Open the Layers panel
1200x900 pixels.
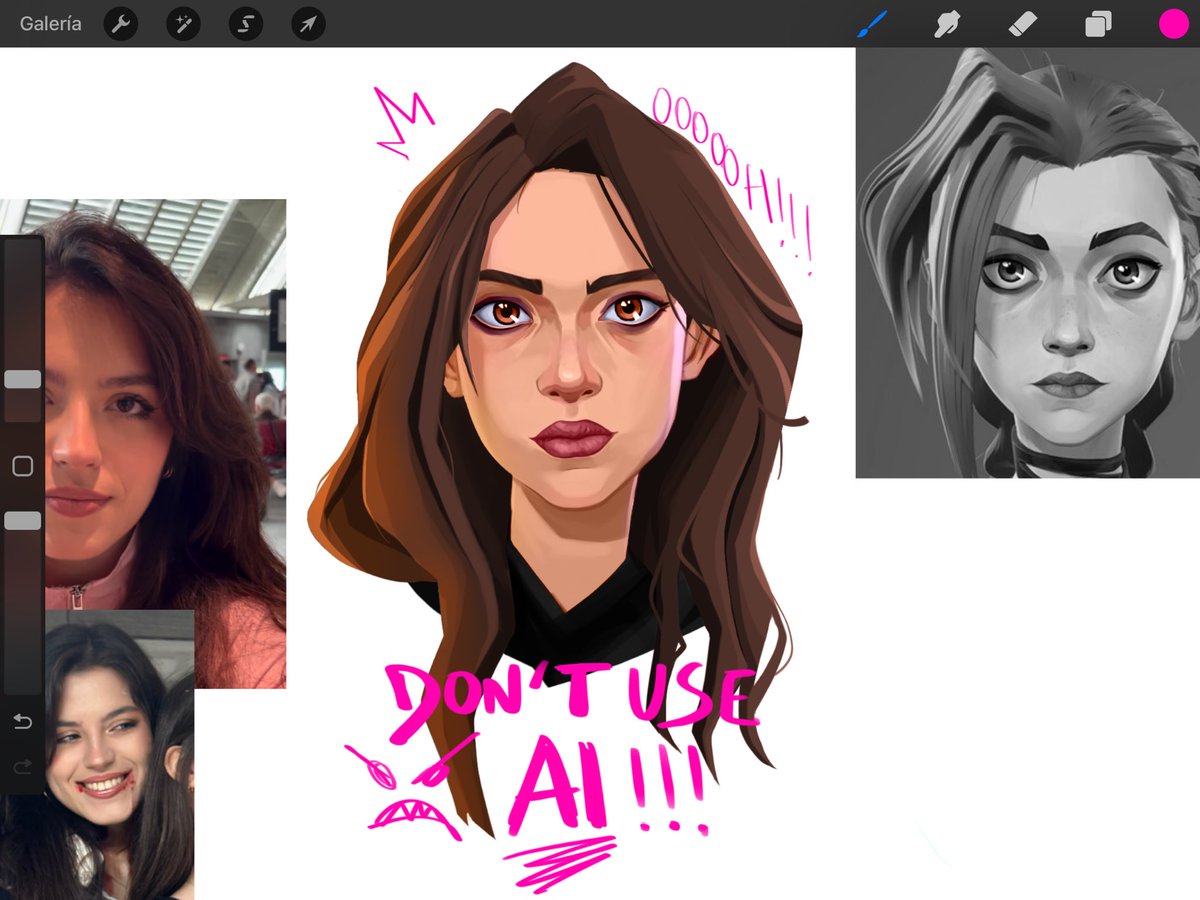[x=1098, y=24]
